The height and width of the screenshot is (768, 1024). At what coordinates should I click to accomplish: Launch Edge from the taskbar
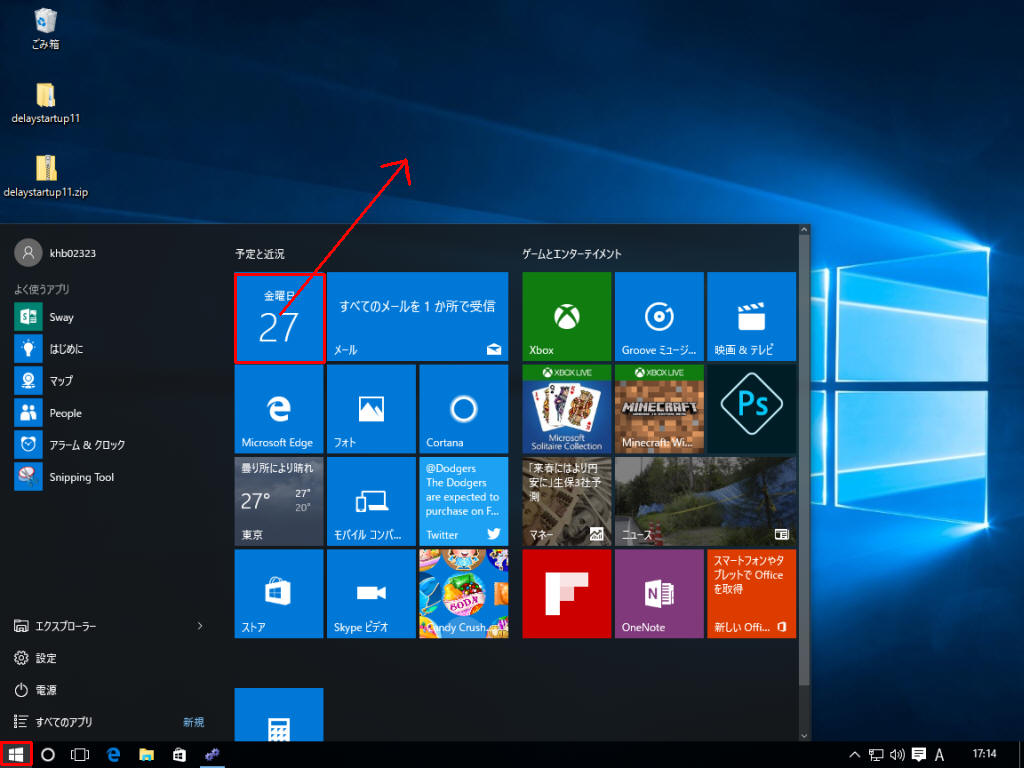coord(113,755)
